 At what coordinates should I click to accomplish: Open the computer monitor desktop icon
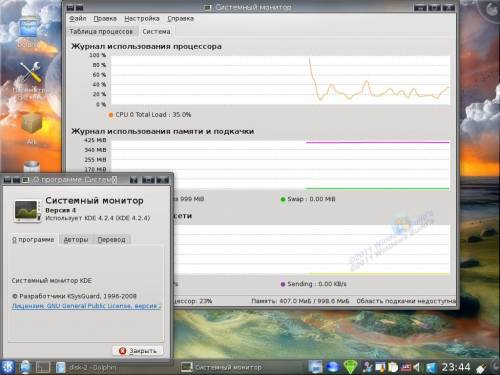(29, 27)
